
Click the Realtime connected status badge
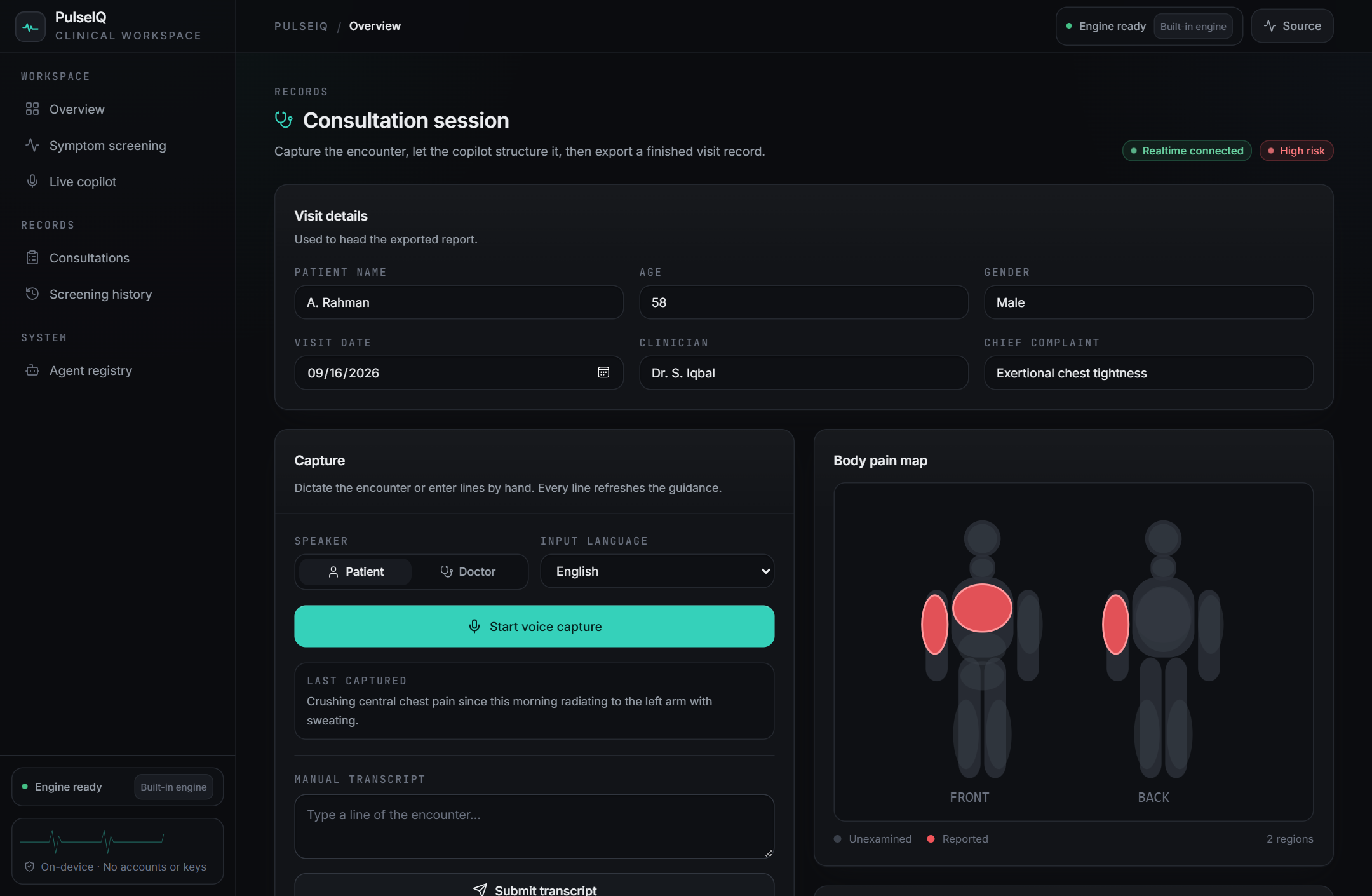pyautogui.click(x=1187, y=151)
